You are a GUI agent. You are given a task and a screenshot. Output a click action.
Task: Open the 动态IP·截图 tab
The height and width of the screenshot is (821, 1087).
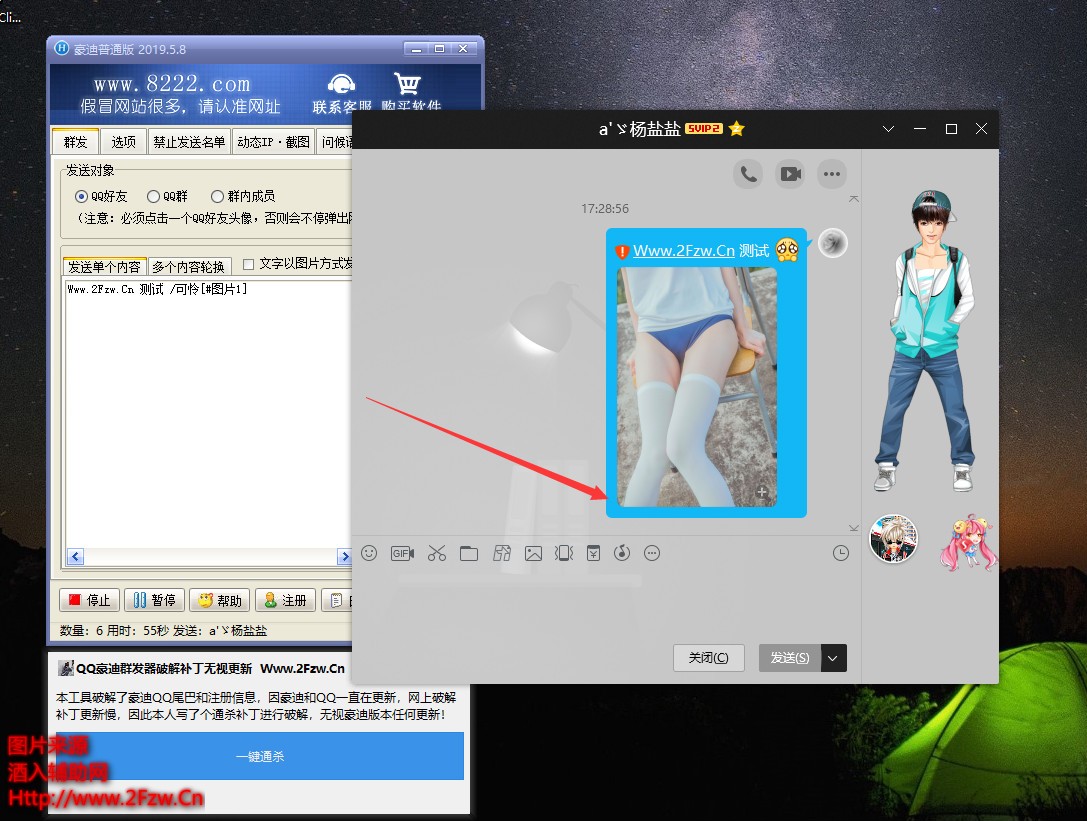pos(273,141)
